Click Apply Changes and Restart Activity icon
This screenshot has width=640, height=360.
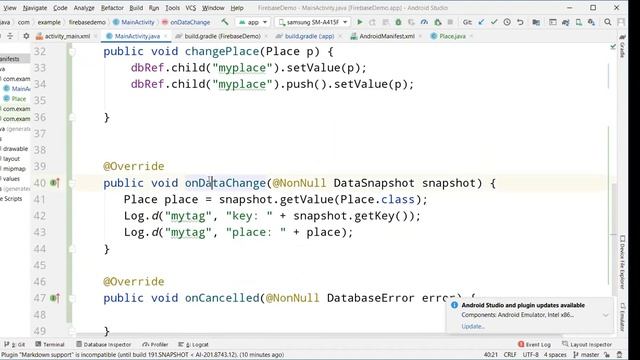tap(372, 22)
